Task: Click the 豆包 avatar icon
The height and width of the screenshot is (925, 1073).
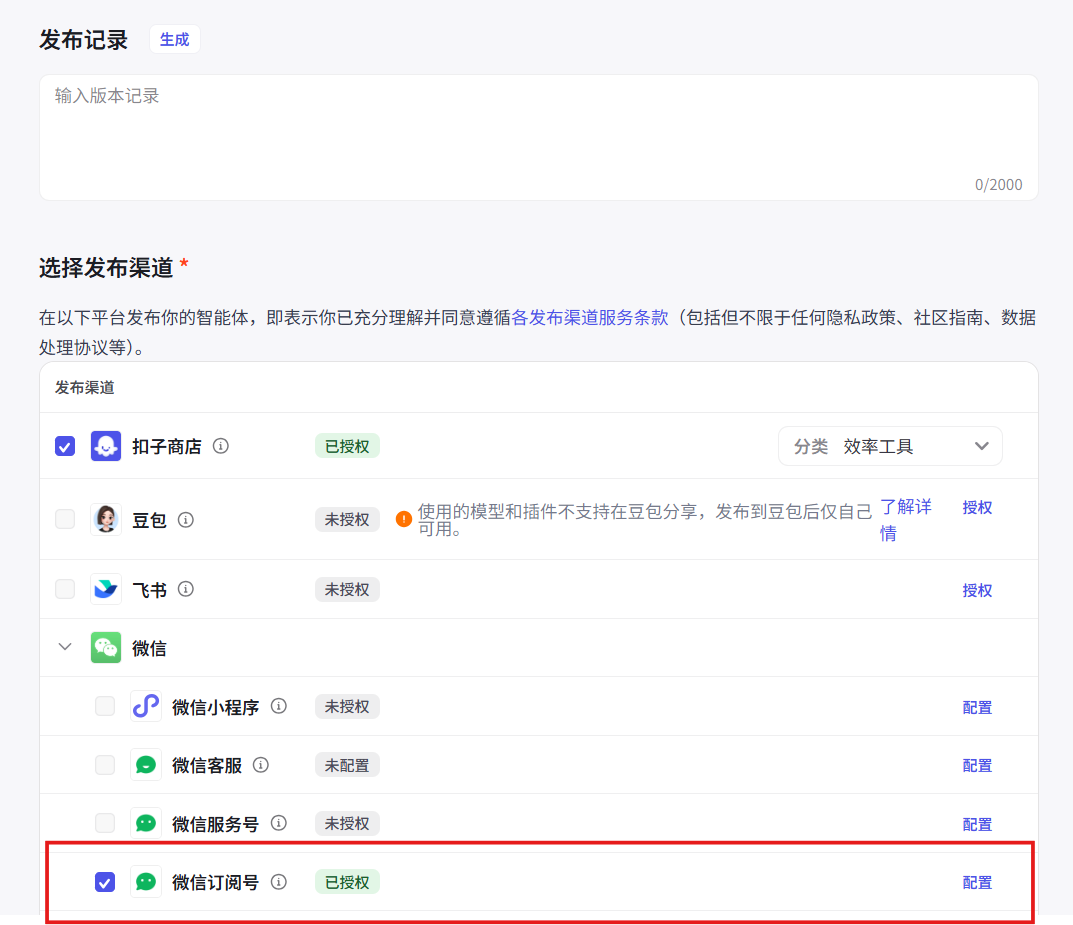Action: tap(106, 519)
